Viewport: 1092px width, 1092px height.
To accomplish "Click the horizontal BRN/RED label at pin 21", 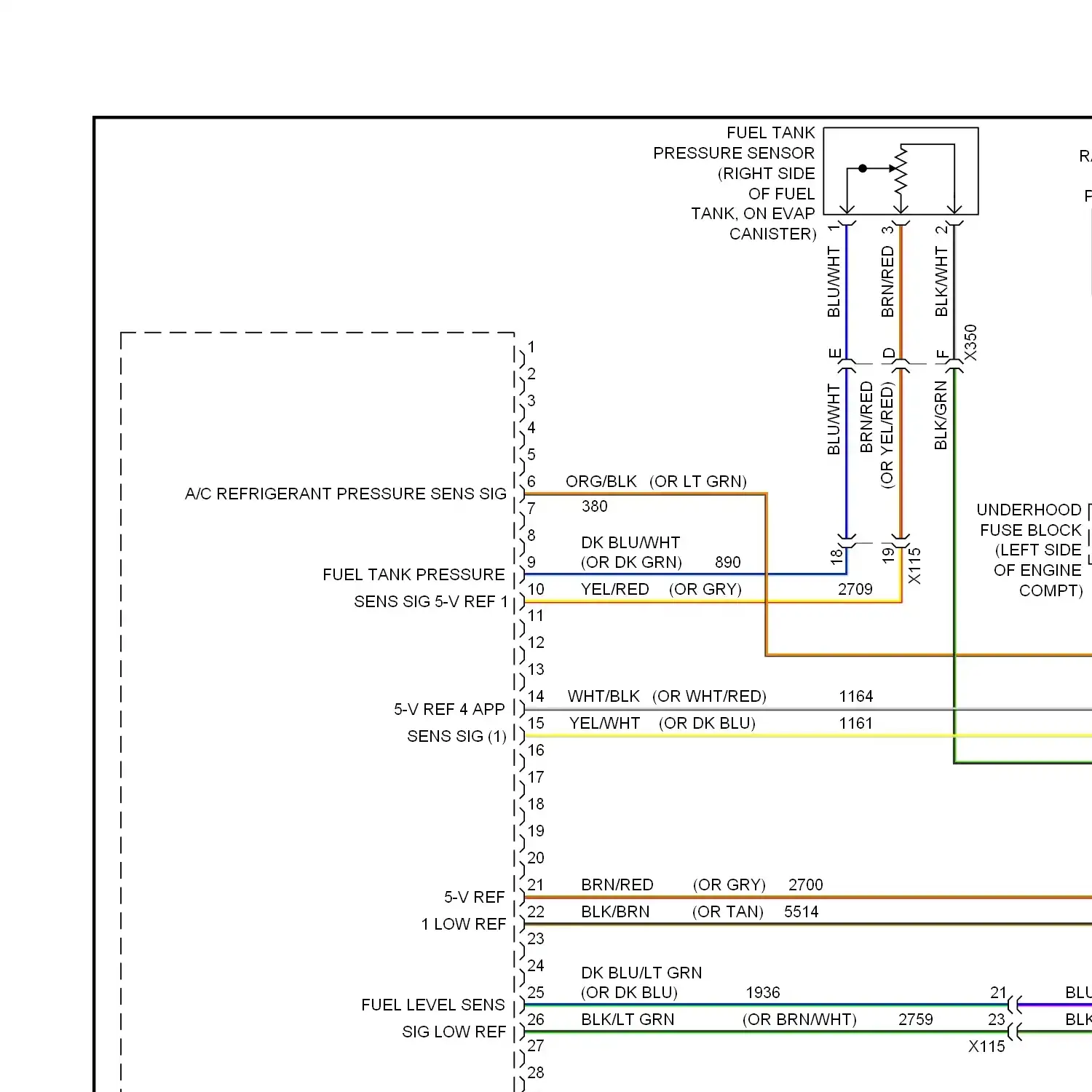I will pos(617,885).
